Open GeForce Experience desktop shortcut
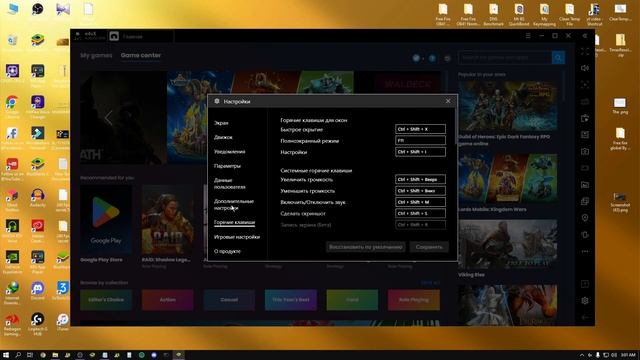This screenshot has height=360, width=640. [x=12, y=261]
